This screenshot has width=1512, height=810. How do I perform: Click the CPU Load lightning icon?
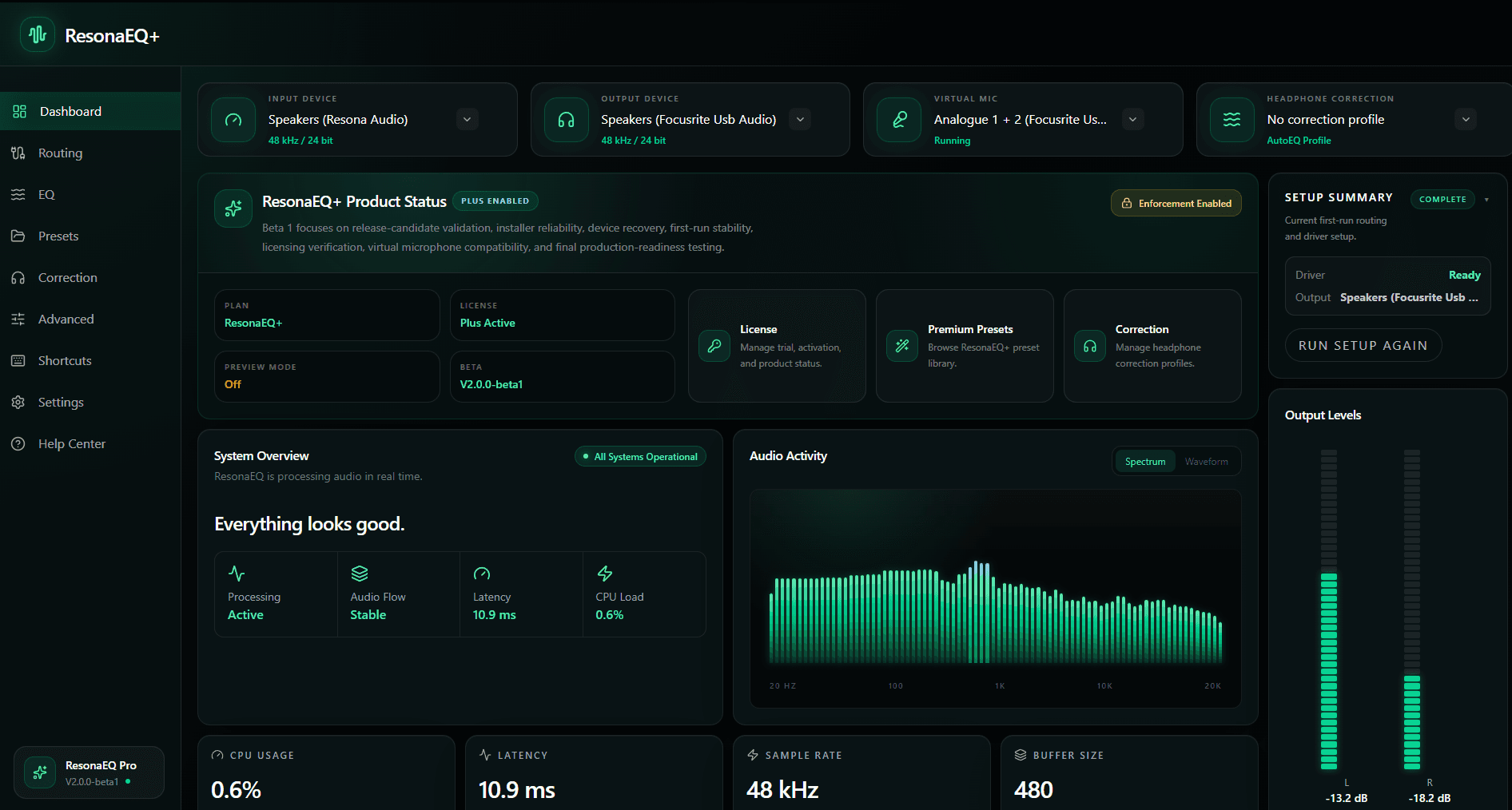pos(605,574)
